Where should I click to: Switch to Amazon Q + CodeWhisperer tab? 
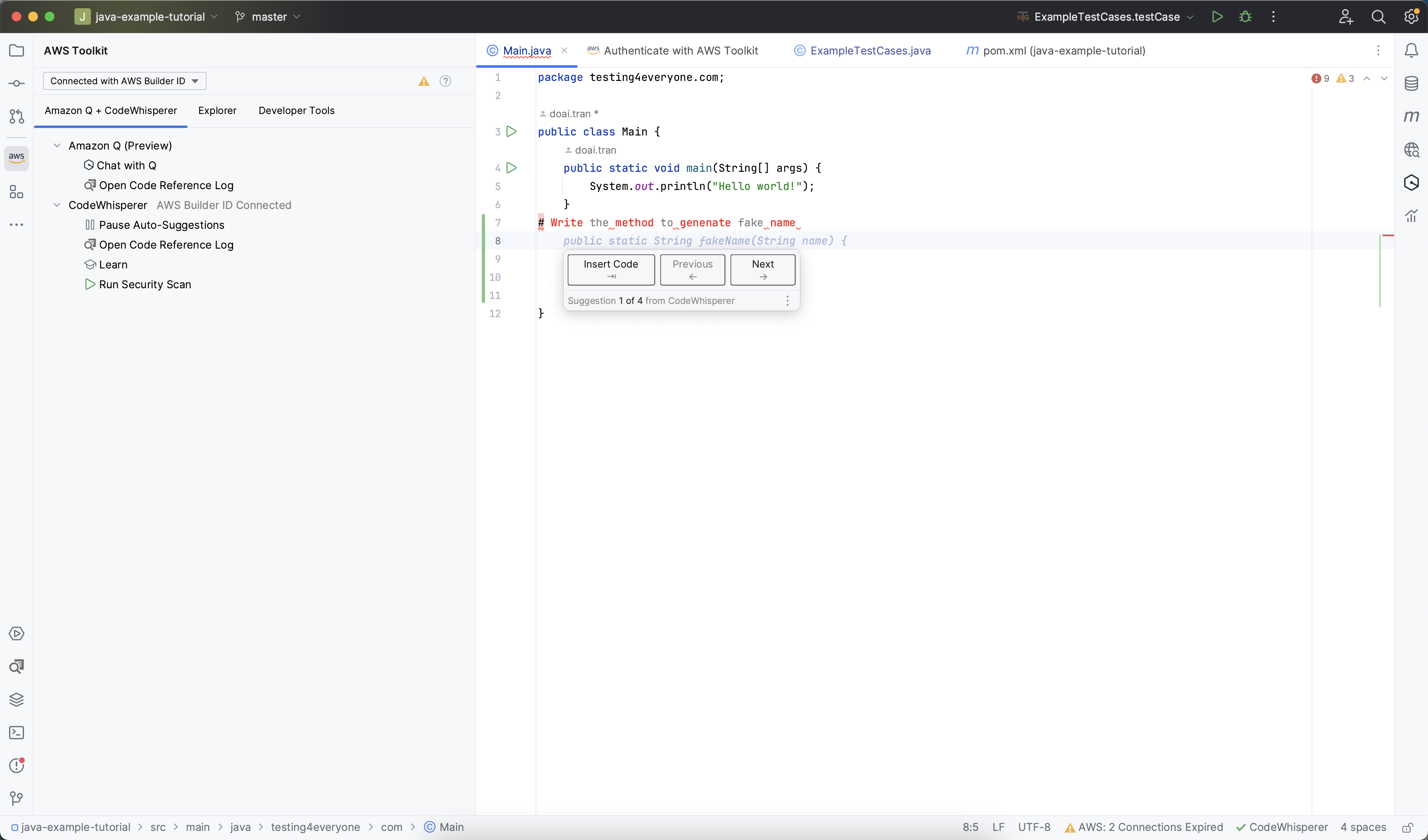110,110
